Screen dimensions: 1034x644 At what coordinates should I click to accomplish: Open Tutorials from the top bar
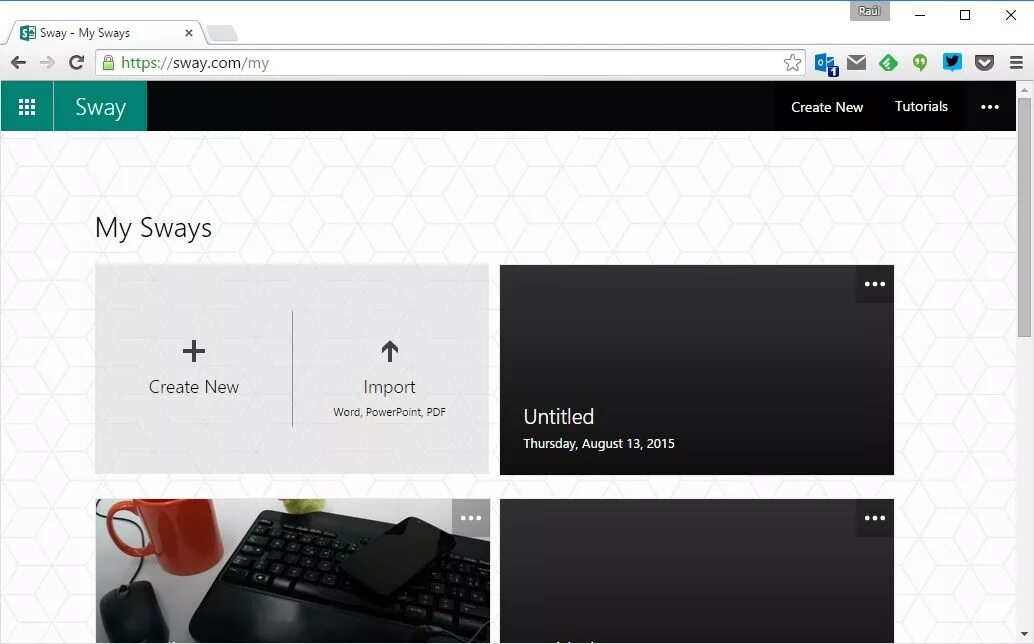[x=921, y=107]
